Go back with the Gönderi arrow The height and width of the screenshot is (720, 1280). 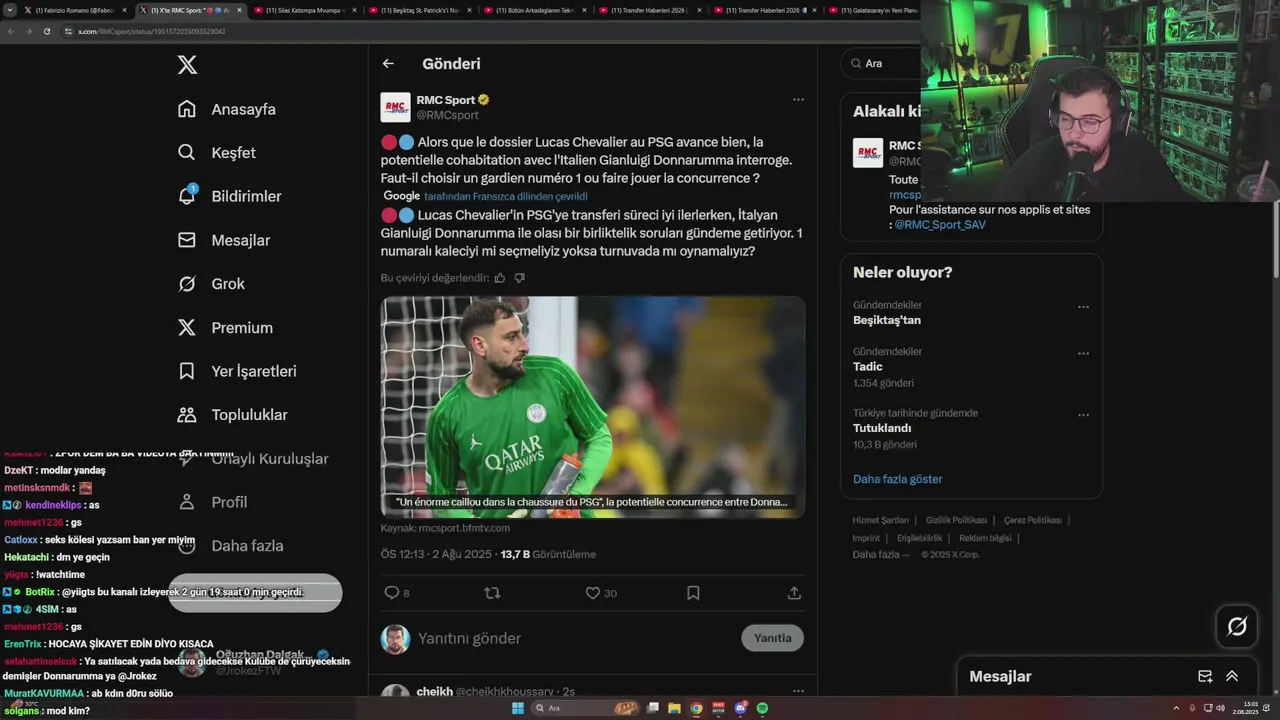click(x=388, y=64)
